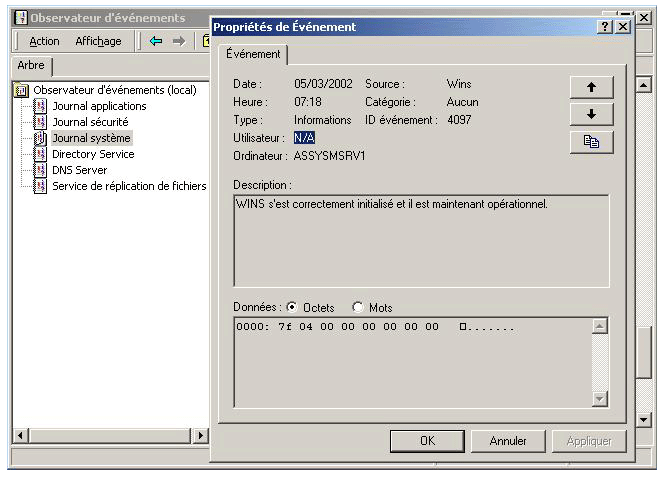Select the Mots radio button

click(x=358, y=307)
